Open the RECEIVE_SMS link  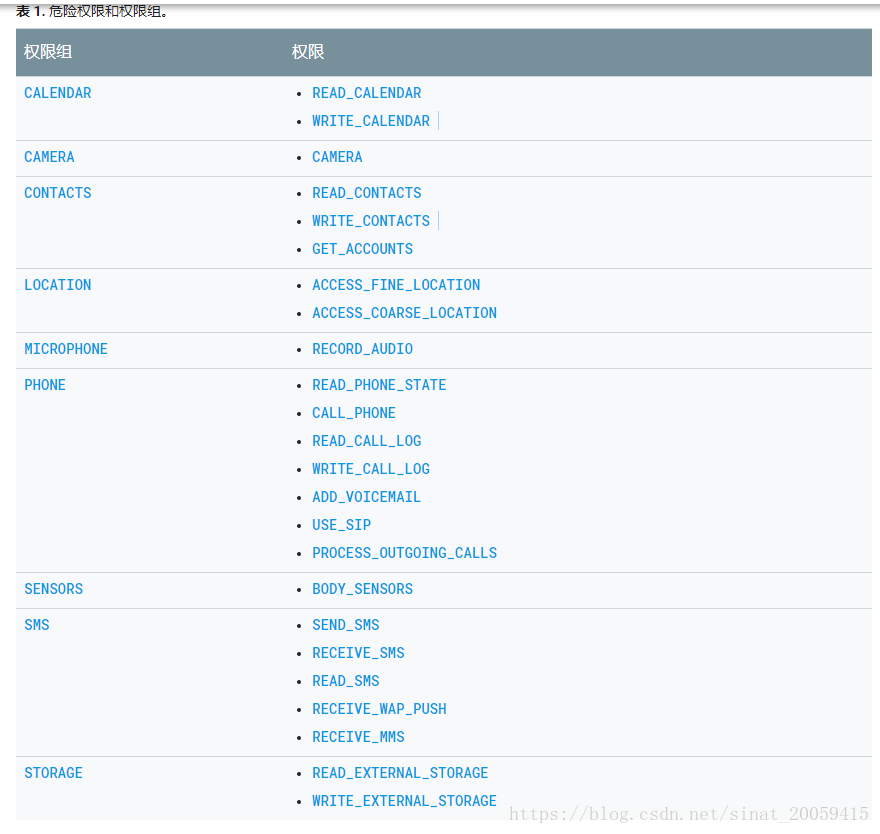tap(358, 653)
